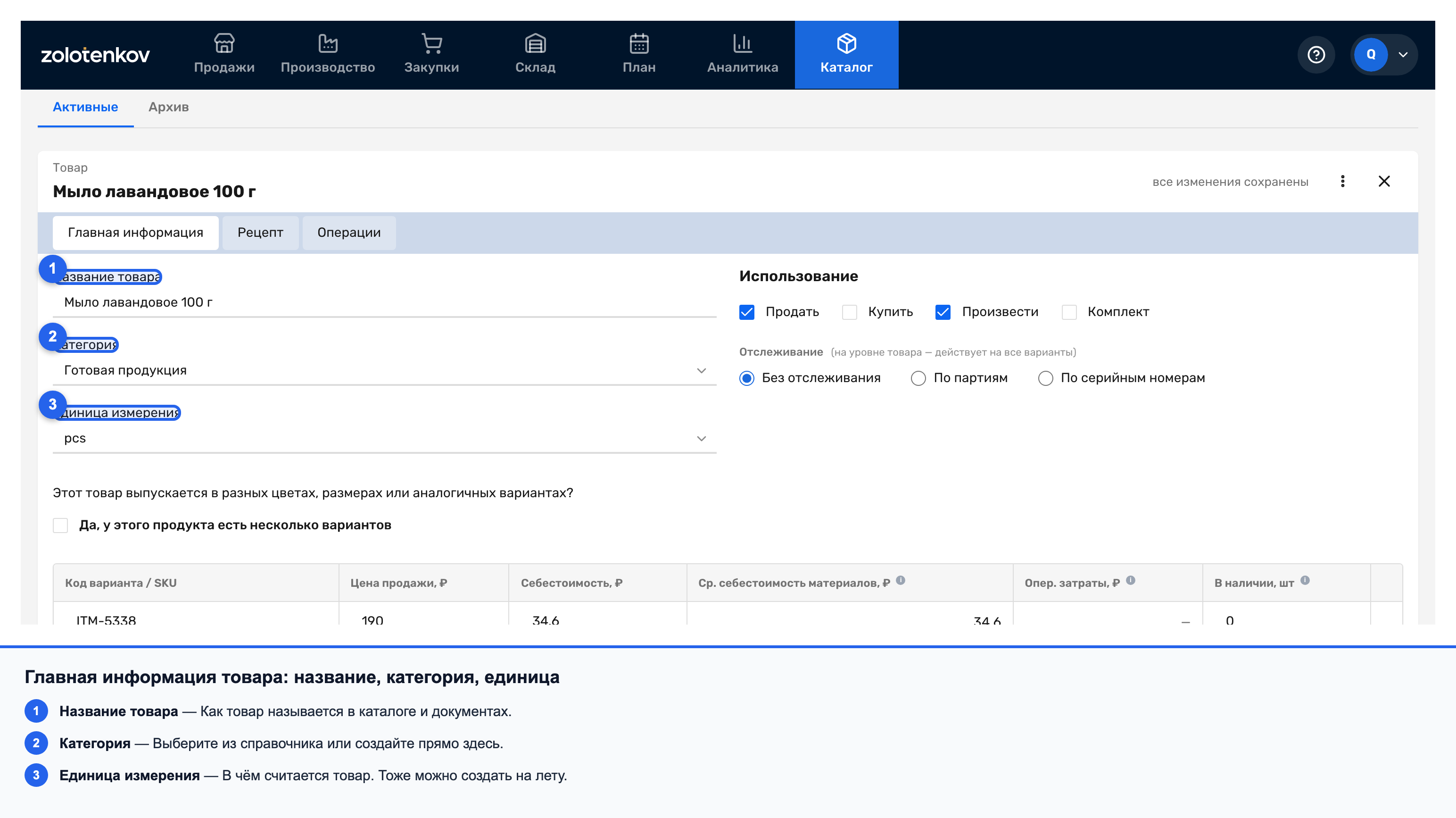Switch to the Рецепт tab
The image size is (1456, 818).
tap(260, 233)
